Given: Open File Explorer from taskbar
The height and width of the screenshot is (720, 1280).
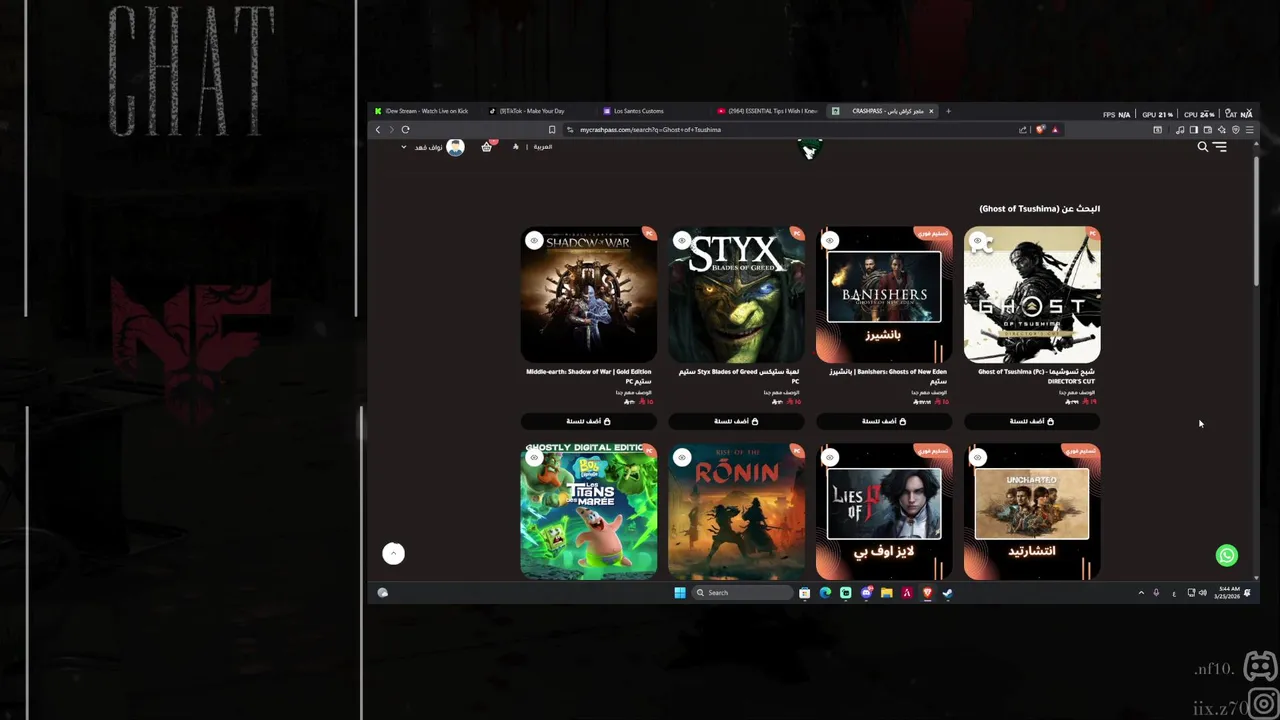Looking at the screenshot, I should tap(886, 593).
